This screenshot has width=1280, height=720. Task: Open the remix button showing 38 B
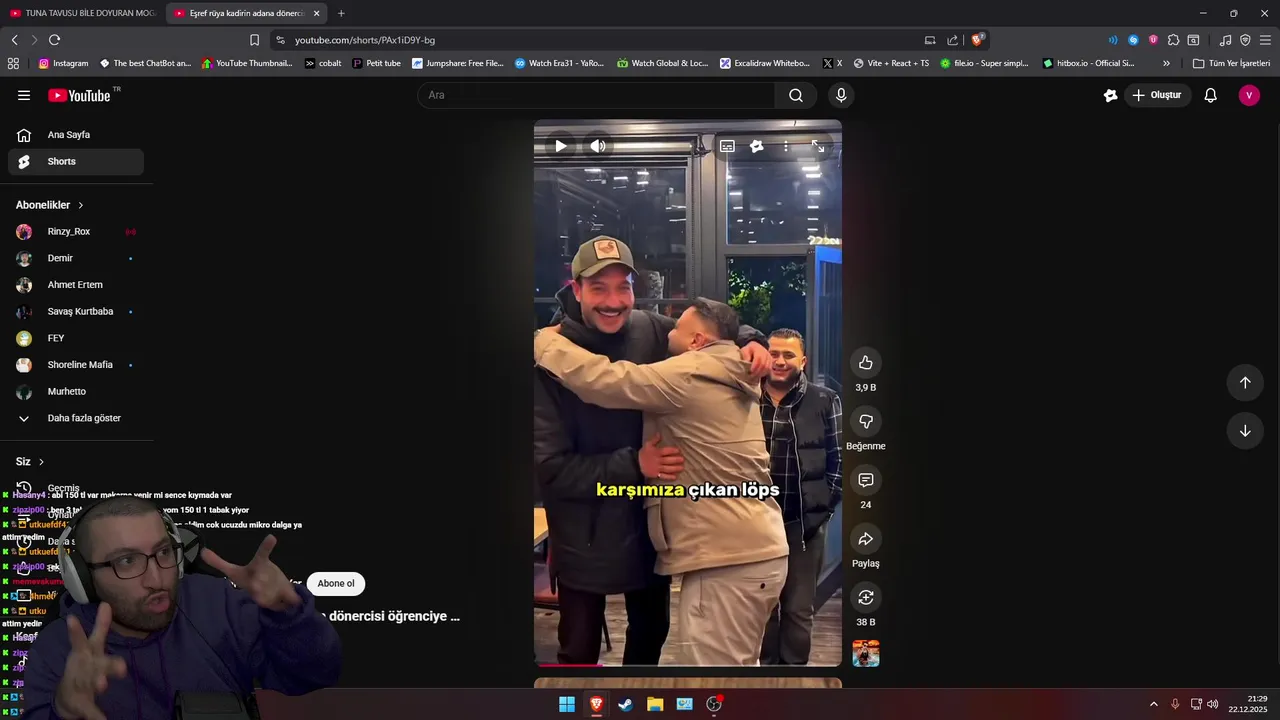pos(866,597)
